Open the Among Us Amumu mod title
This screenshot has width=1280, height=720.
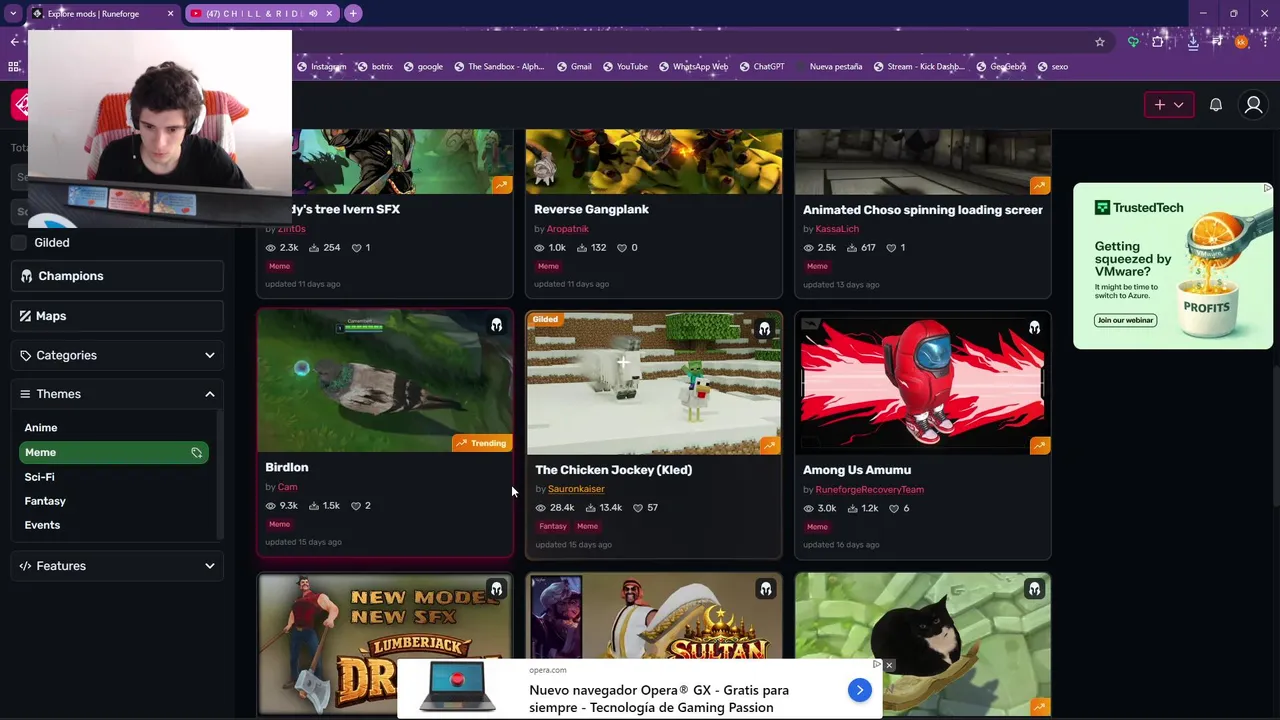coord(857,470)
